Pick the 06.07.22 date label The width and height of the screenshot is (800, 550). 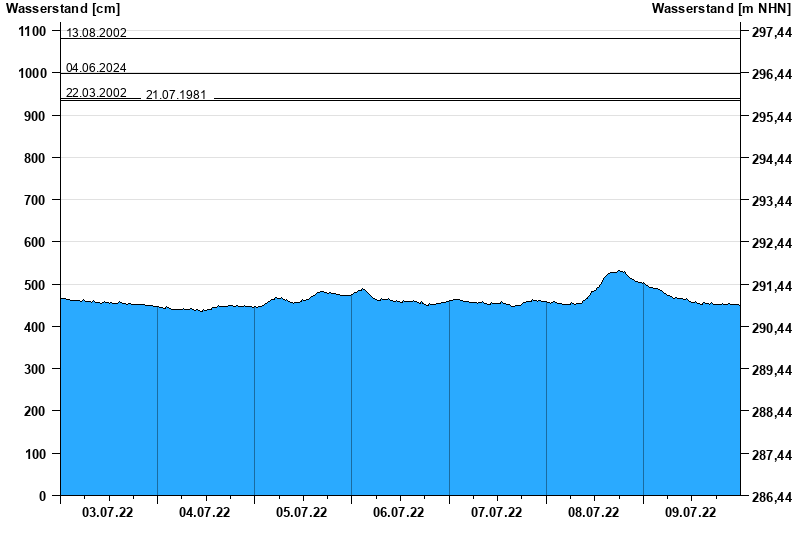[399, 513]
